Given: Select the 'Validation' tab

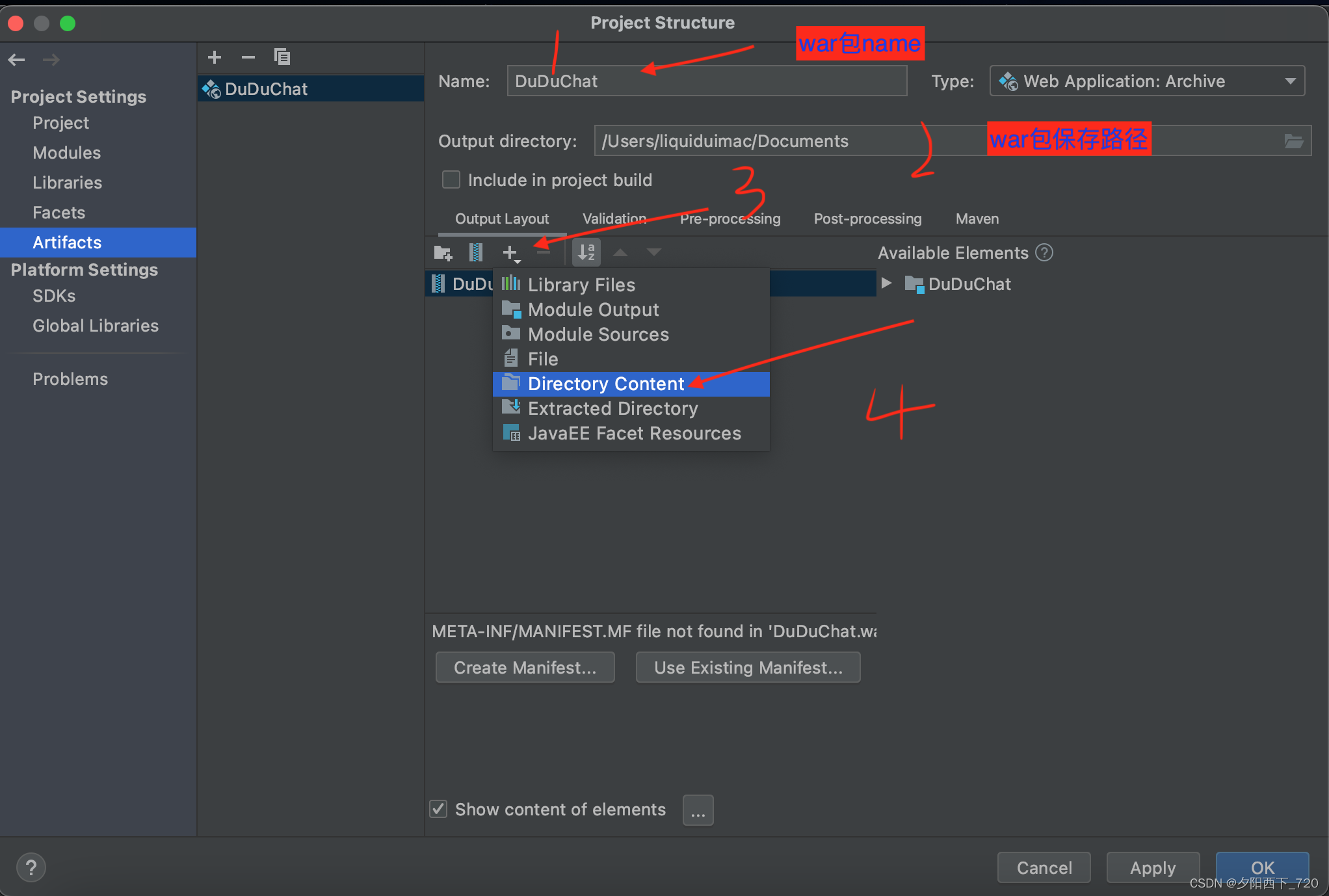Looking at the screenshot, I should 615,218.
